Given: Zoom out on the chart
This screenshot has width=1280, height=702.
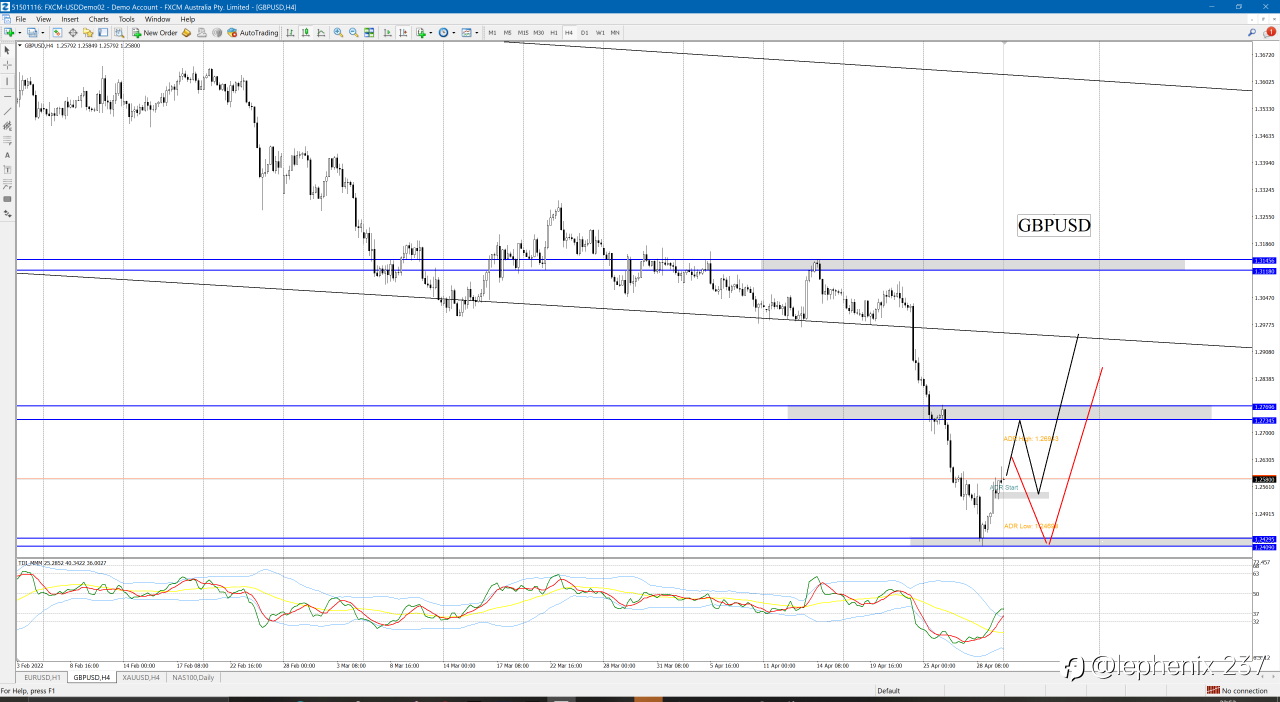Looking at the screenshot, I should pos(353,32).
